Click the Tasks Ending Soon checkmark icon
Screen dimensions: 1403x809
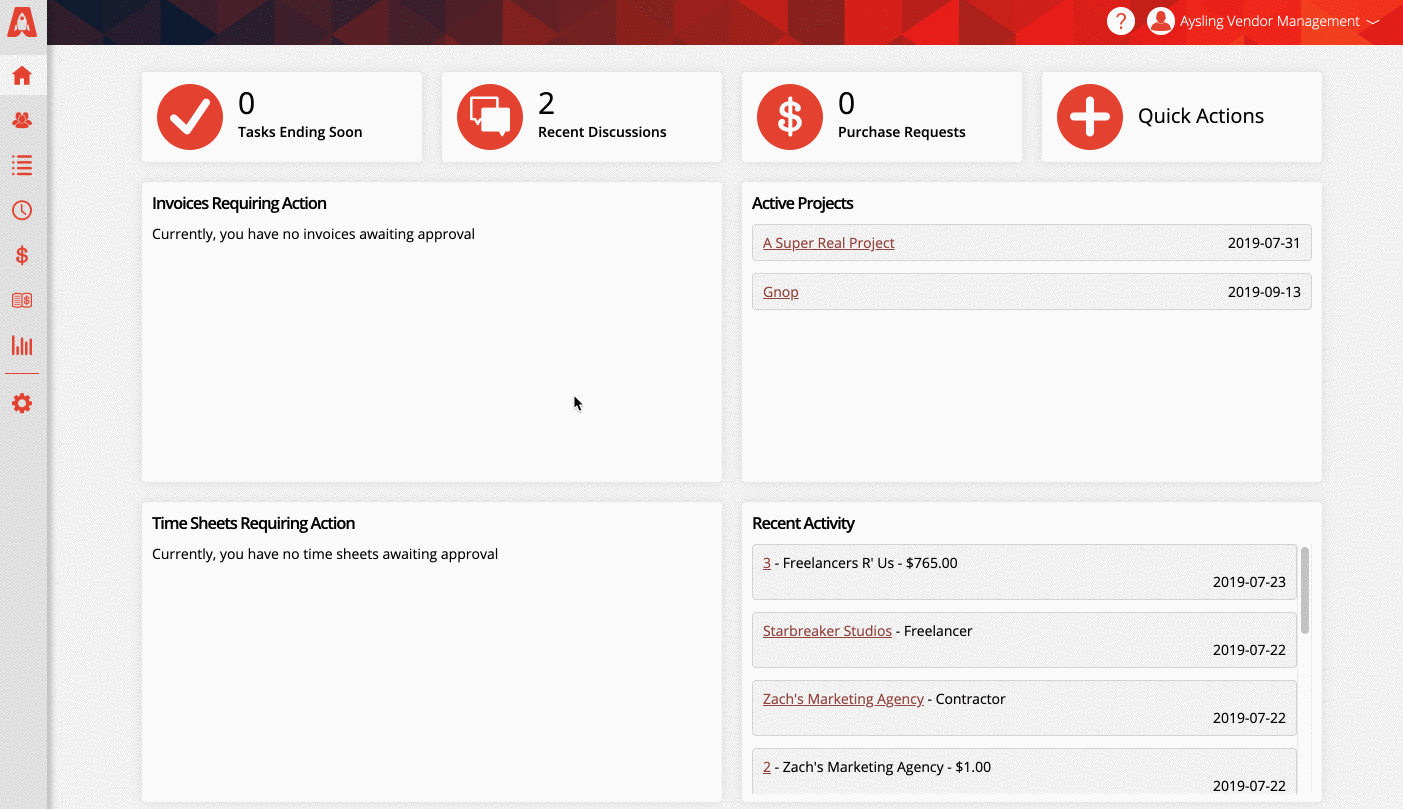tap(190, 117)
